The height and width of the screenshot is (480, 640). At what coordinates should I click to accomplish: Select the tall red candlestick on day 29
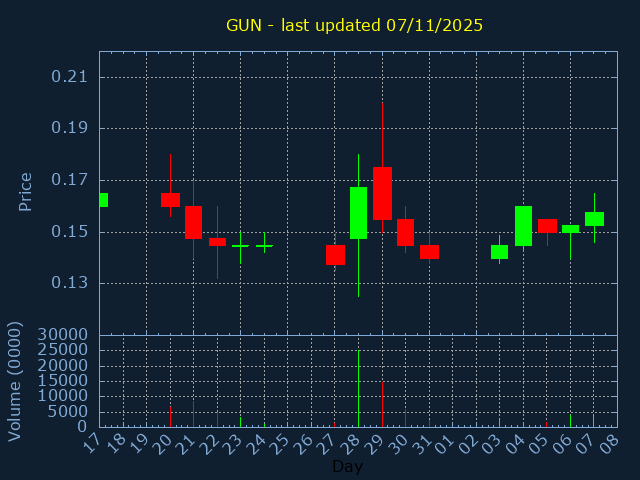[382, 193]
